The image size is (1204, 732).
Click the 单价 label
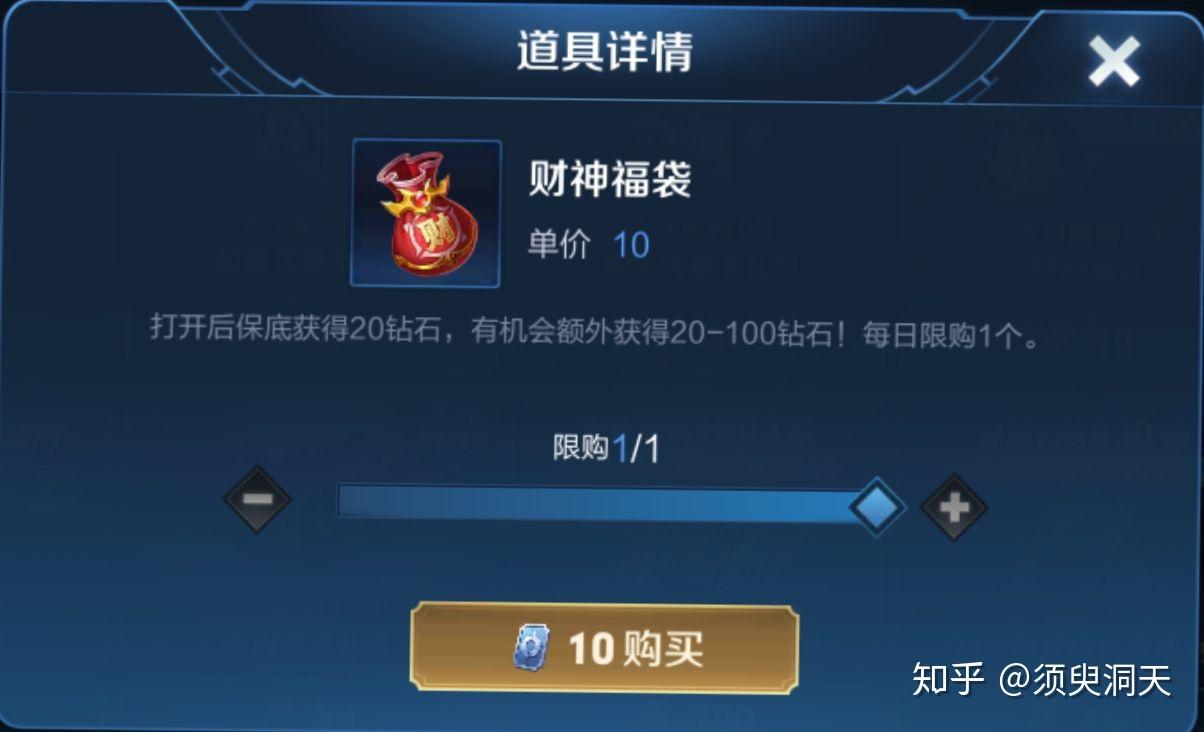tap(559, 244)
